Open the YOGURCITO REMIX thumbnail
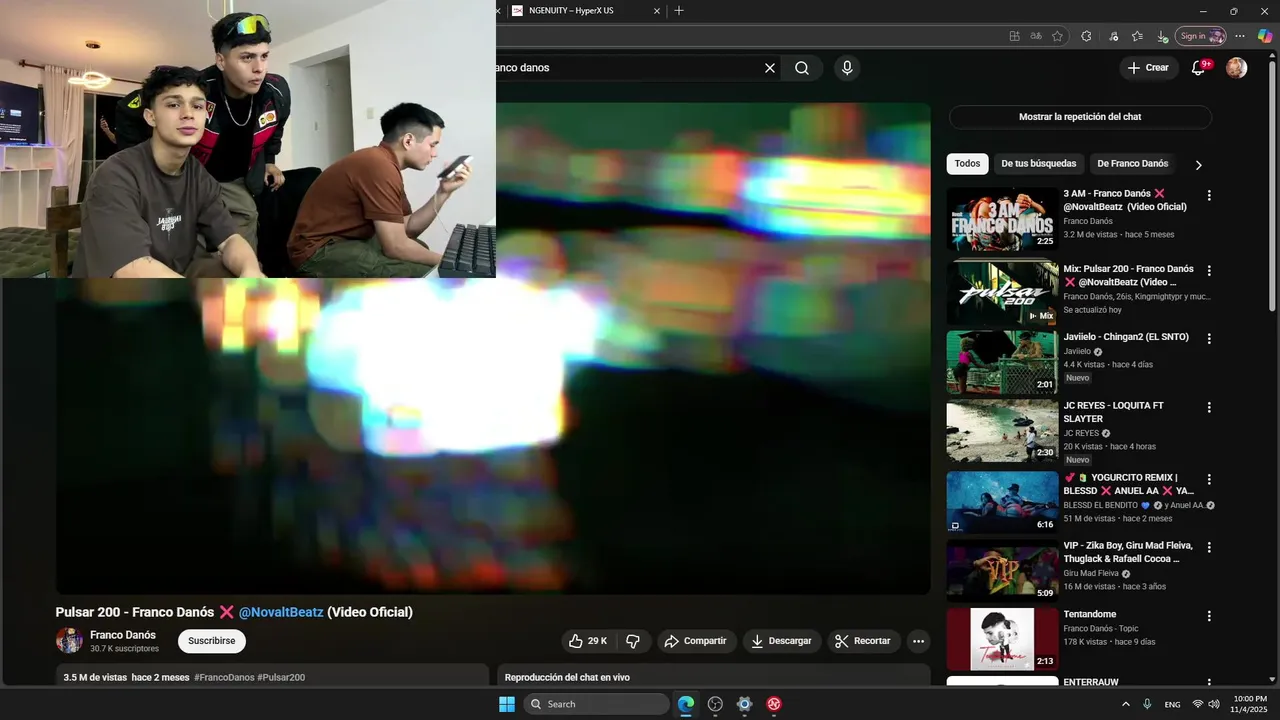The image size is (1280, 720). coord(1002,502)
